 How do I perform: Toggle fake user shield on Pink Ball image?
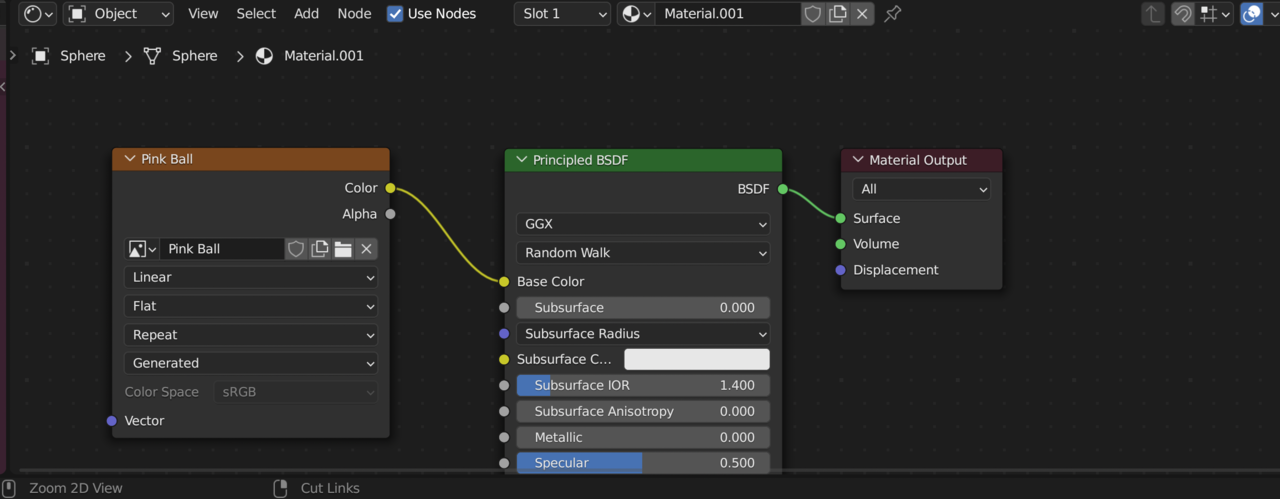(x=296, y=249)
